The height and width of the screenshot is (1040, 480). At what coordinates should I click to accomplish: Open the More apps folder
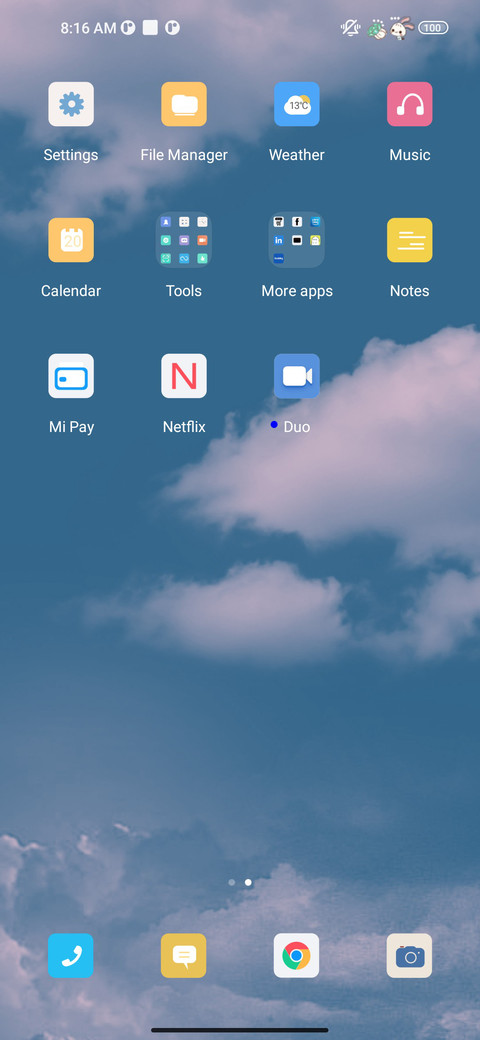coord(296,240)
